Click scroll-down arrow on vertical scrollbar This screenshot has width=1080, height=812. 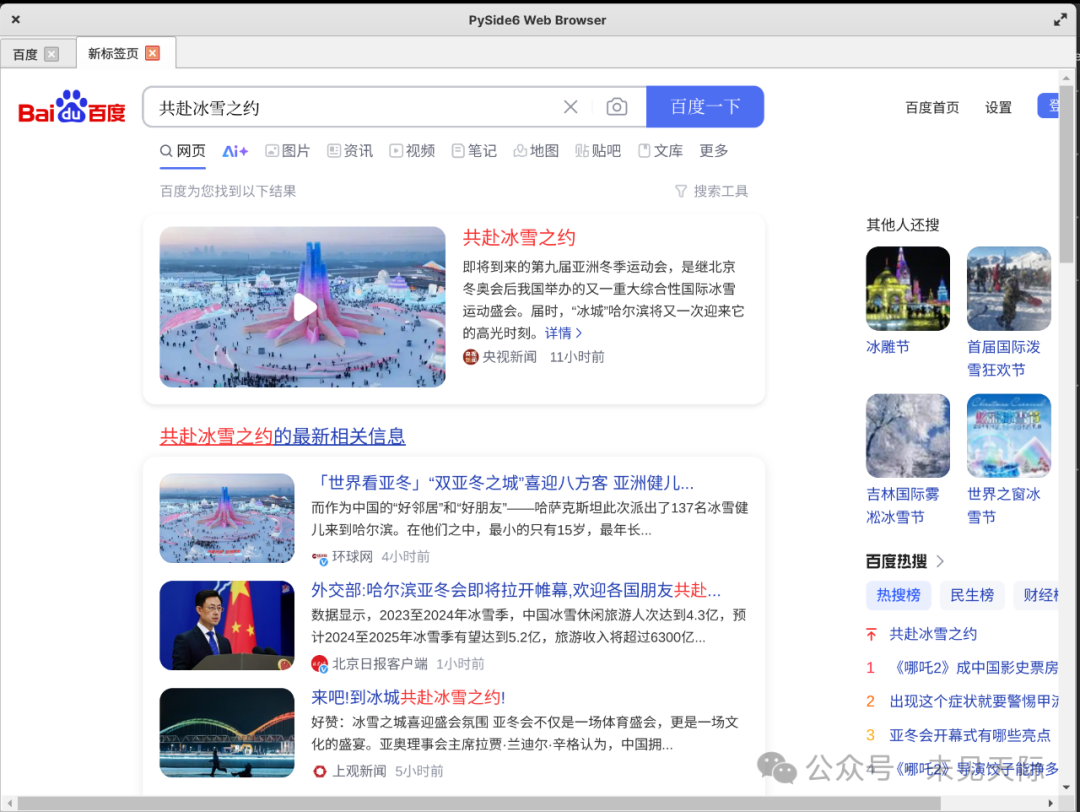(1066, 787)
